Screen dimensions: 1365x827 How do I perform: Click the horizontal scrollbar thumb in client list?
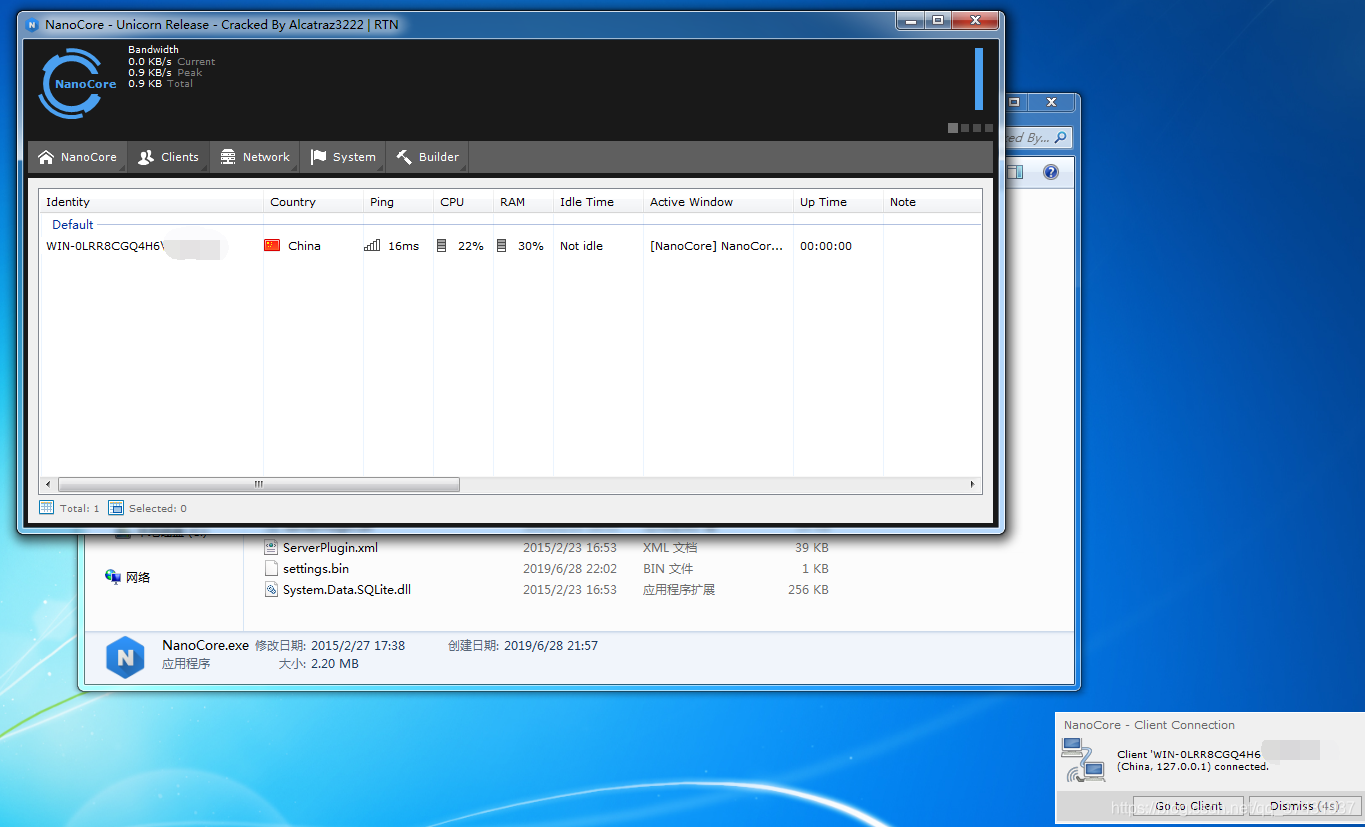click(x=257, y=484)
